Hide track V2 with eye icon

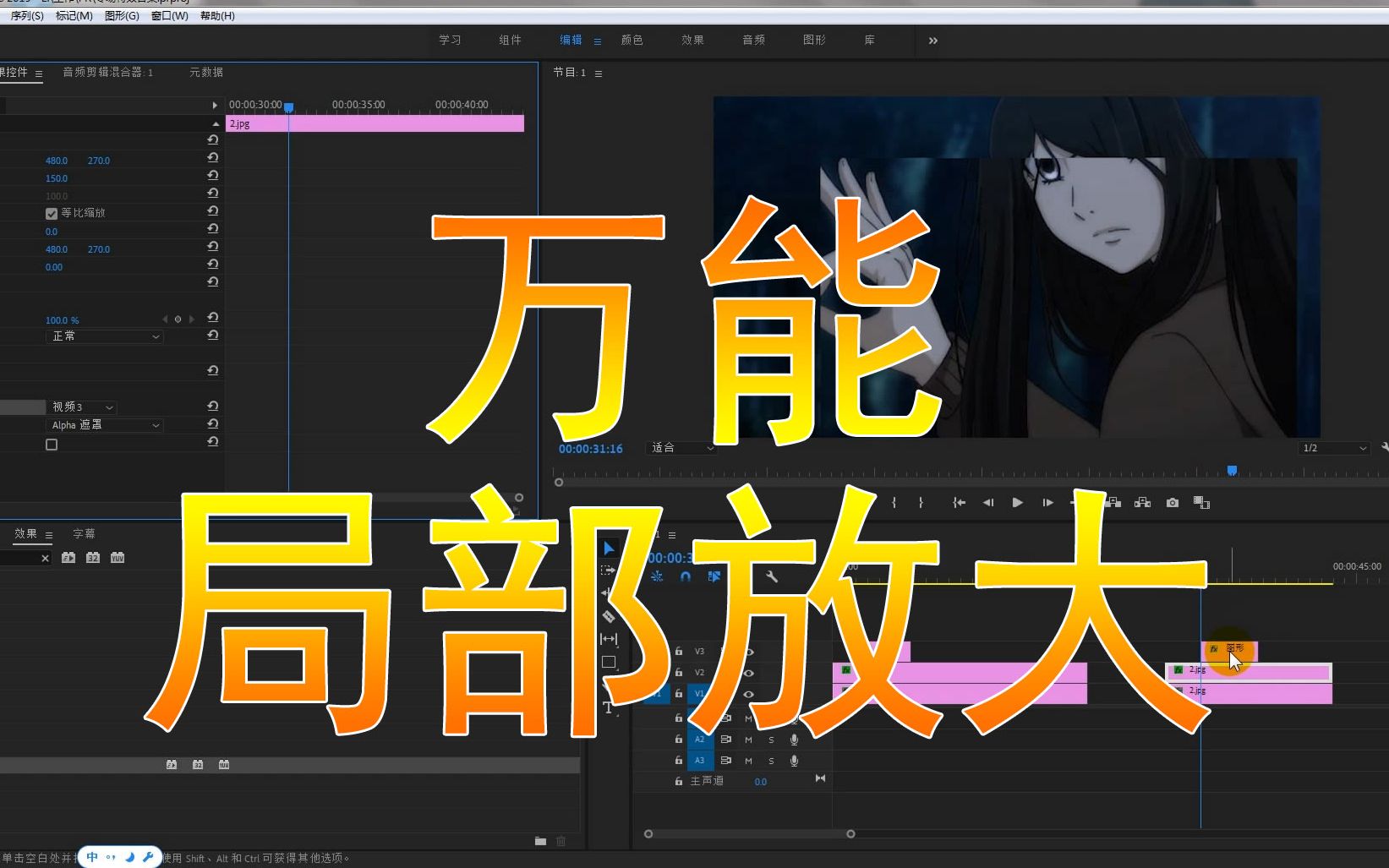point(749,673)
